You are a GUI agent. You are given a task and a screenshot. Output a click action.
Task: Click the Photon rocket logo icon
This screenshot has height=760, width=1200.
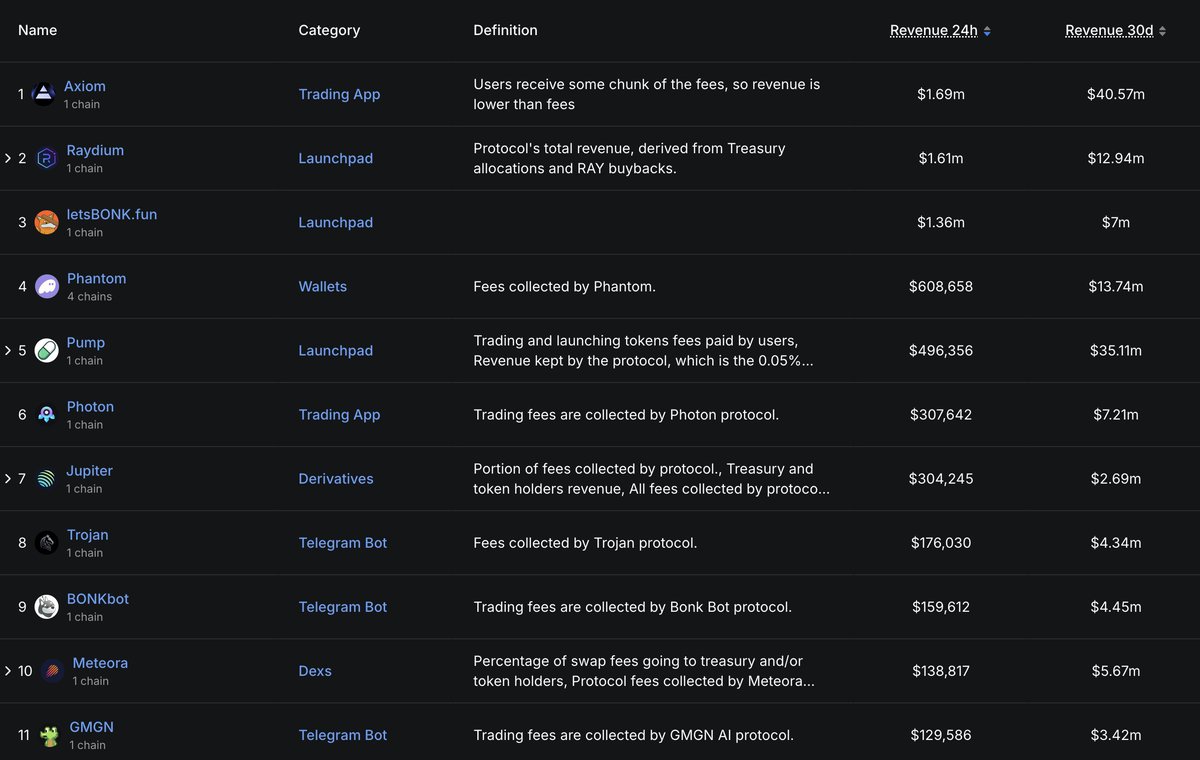(46, 415)
